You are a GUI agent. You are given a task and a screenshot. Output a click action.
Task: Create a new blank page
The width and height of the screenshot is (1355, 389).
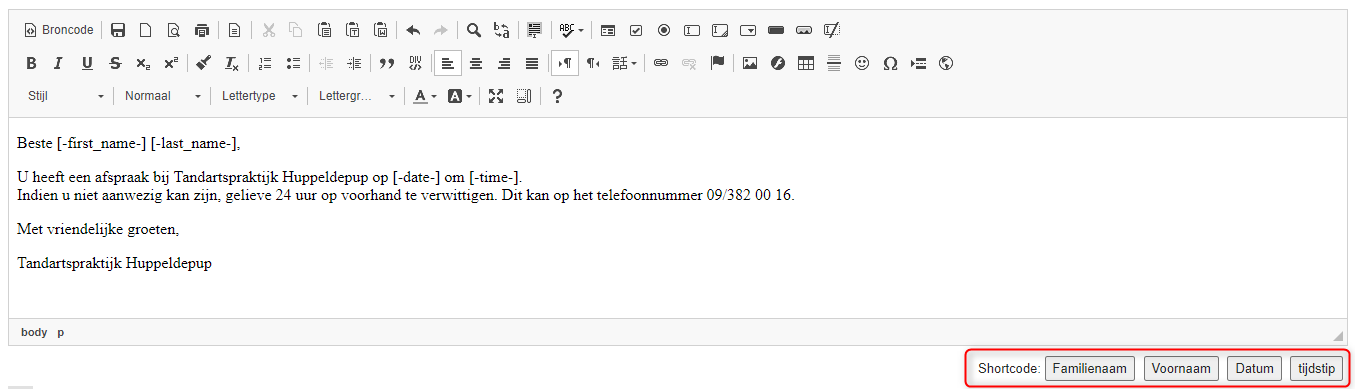pos(146,30)
